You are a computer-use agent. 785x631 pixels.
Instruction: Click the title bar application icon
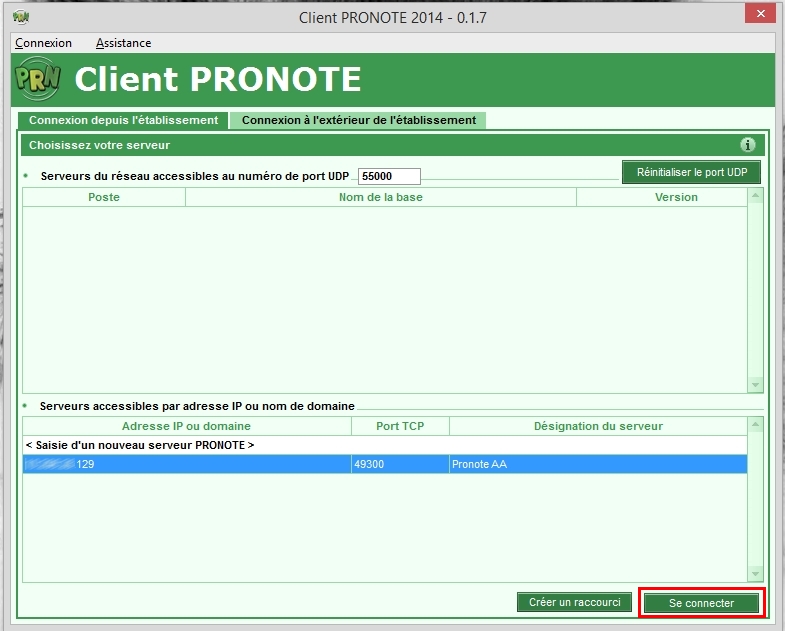coord(20,18)
